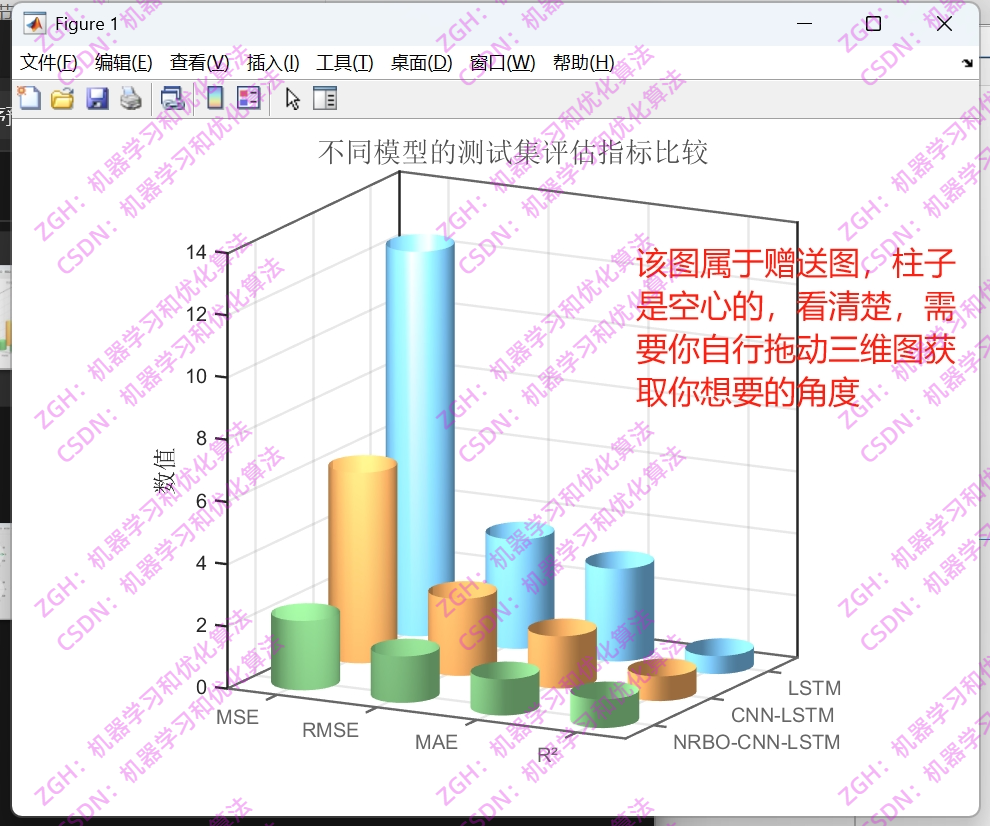Open the 文件(F) menu
Screen dimensions: 990x826
tap(49, 63)
